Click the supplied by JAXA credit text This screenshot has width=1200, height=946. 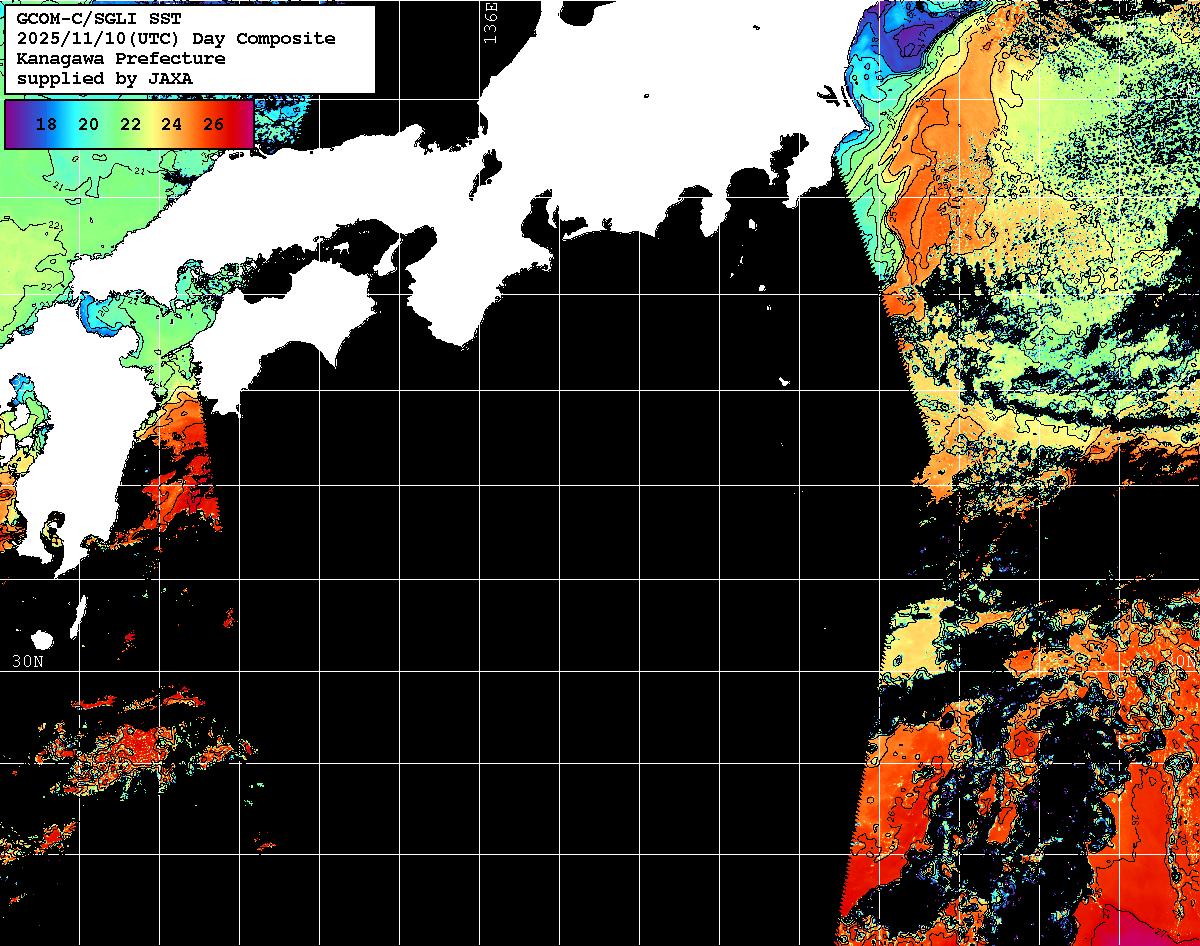[105, 78]
